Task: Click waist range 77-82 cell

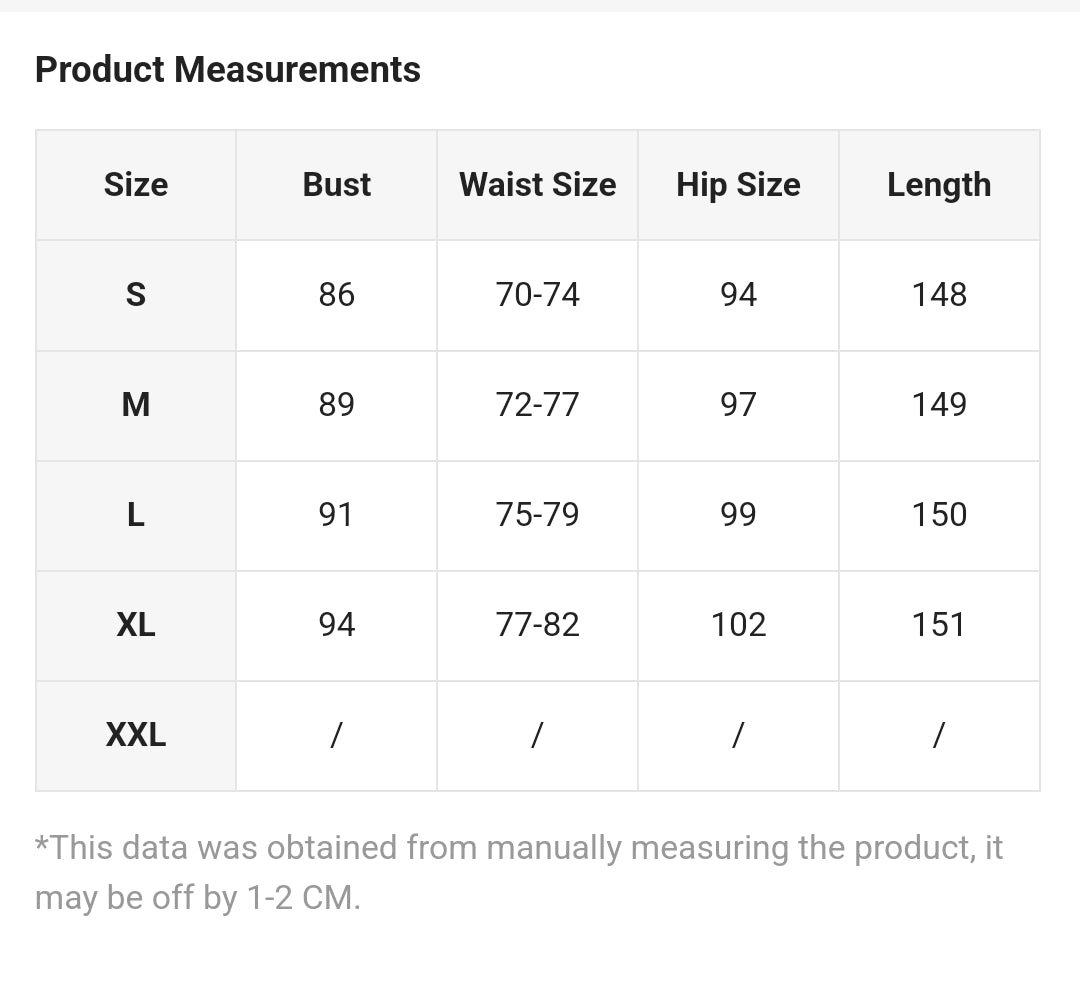Action: point(537,626)
